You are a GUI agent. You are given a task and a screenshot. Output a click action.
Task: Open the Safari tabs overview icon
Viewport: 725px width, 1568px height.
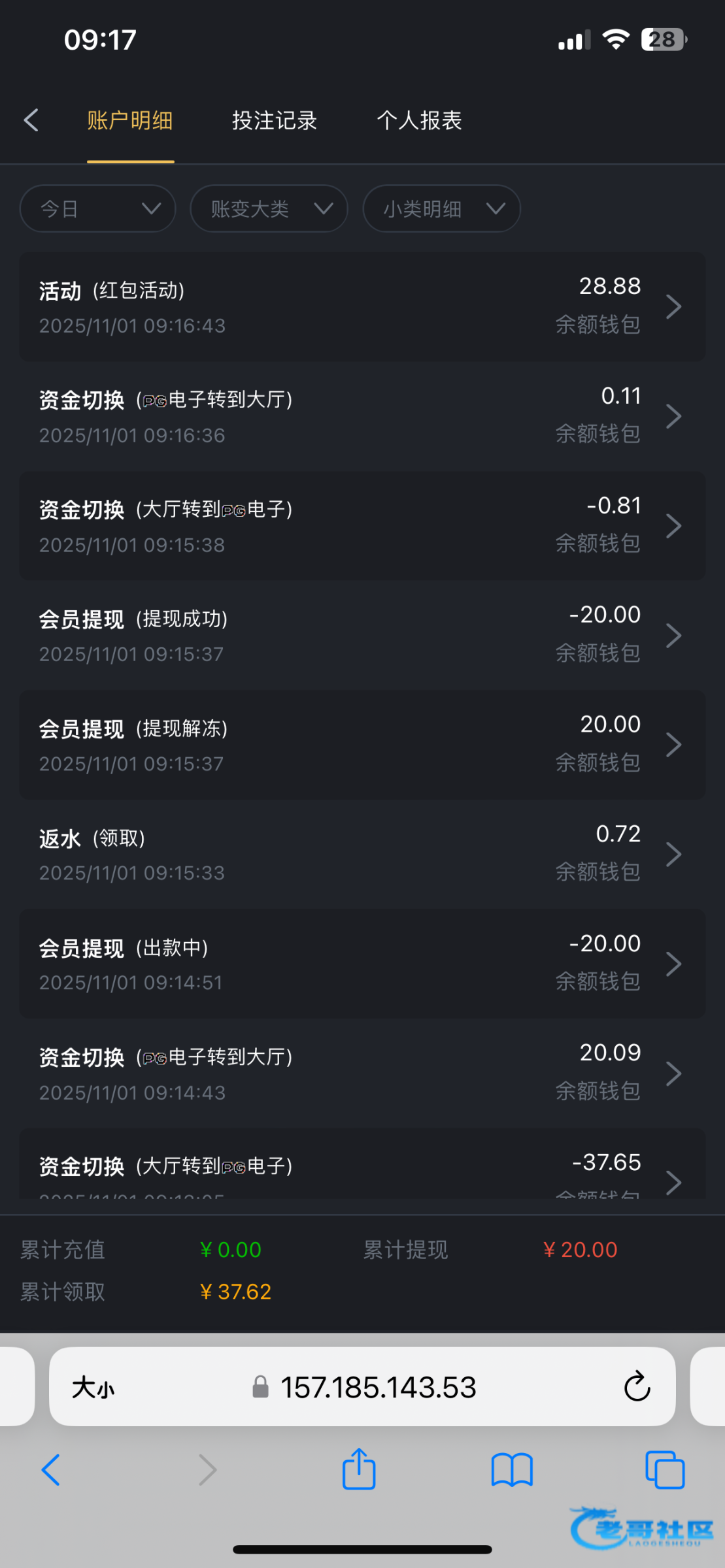(x=664, y=1470)
